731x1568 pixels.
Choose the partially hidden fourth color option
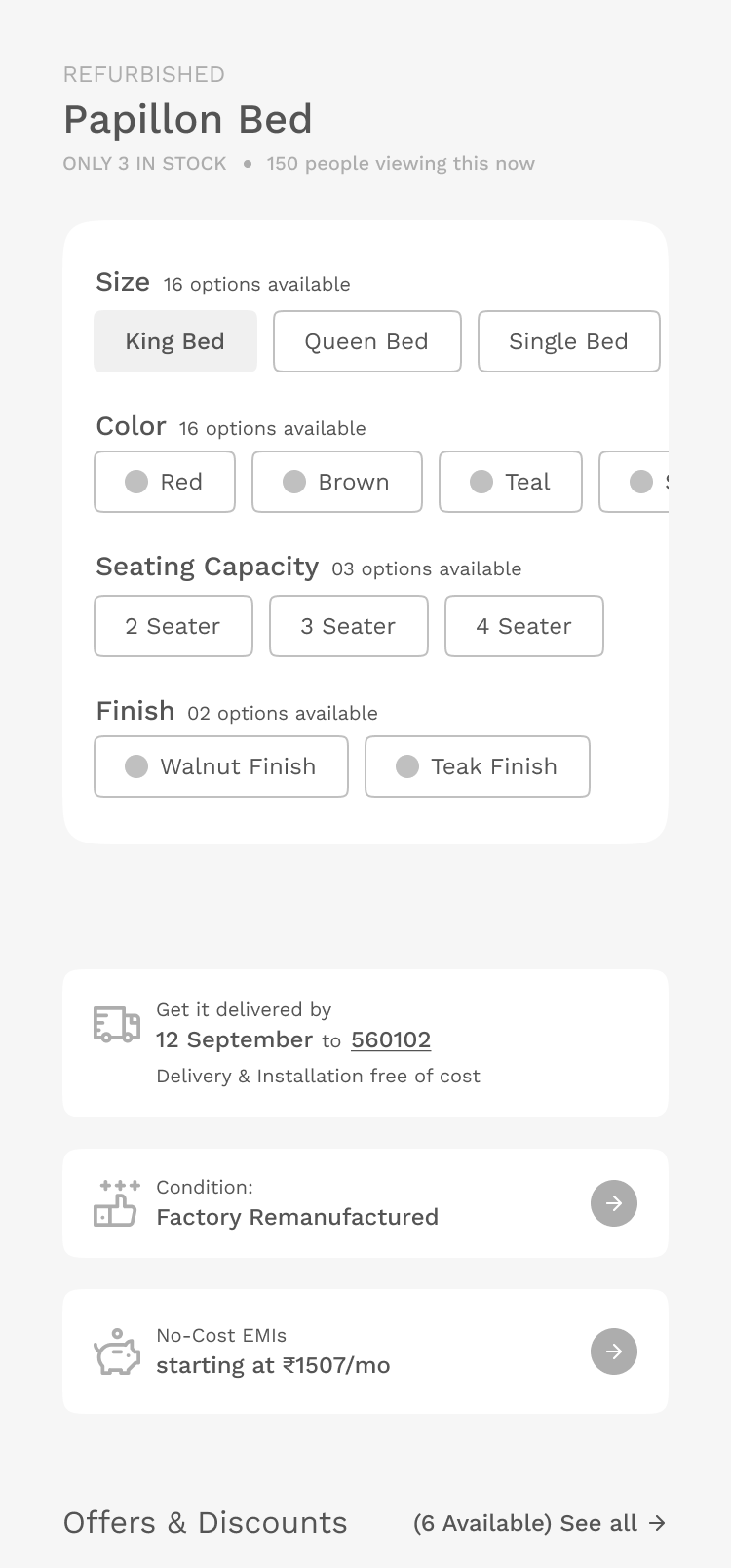pyautogui.click(x=635, y=482)
